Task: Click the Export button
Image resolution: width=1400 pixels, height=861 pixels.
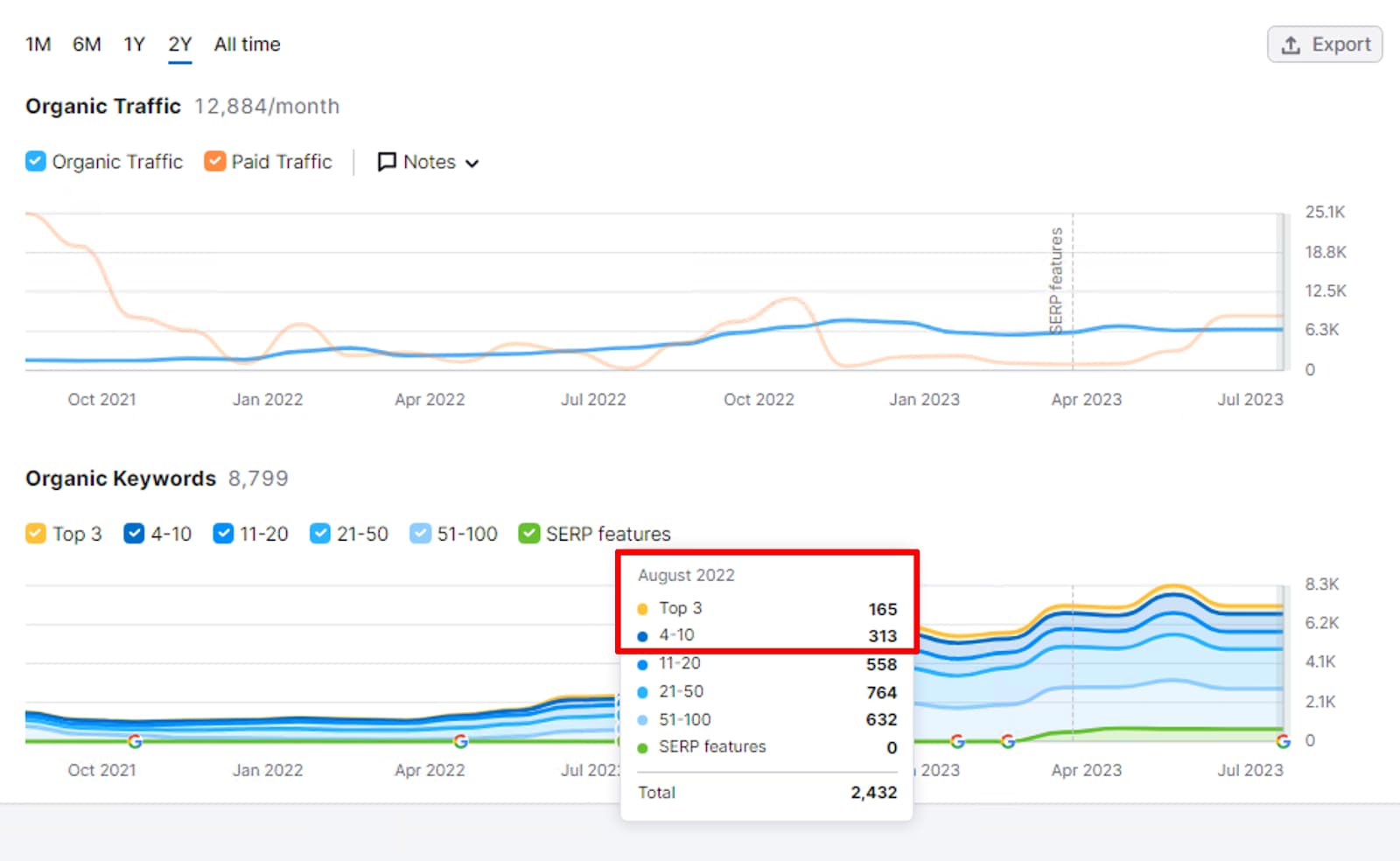Action: (1325, 44)
